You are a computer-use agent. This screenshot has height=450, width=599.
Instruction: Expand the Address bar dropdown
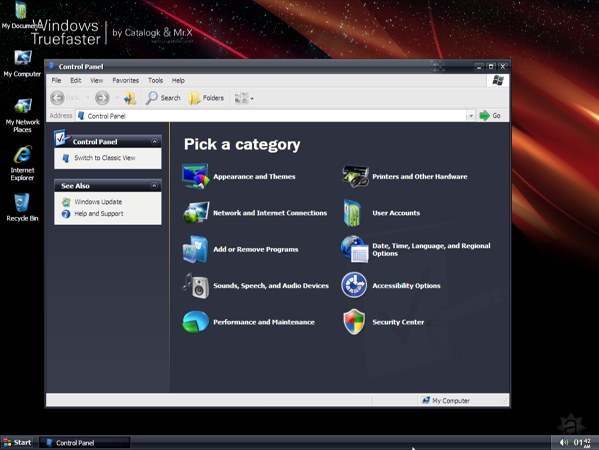click(x=471, y=116)
